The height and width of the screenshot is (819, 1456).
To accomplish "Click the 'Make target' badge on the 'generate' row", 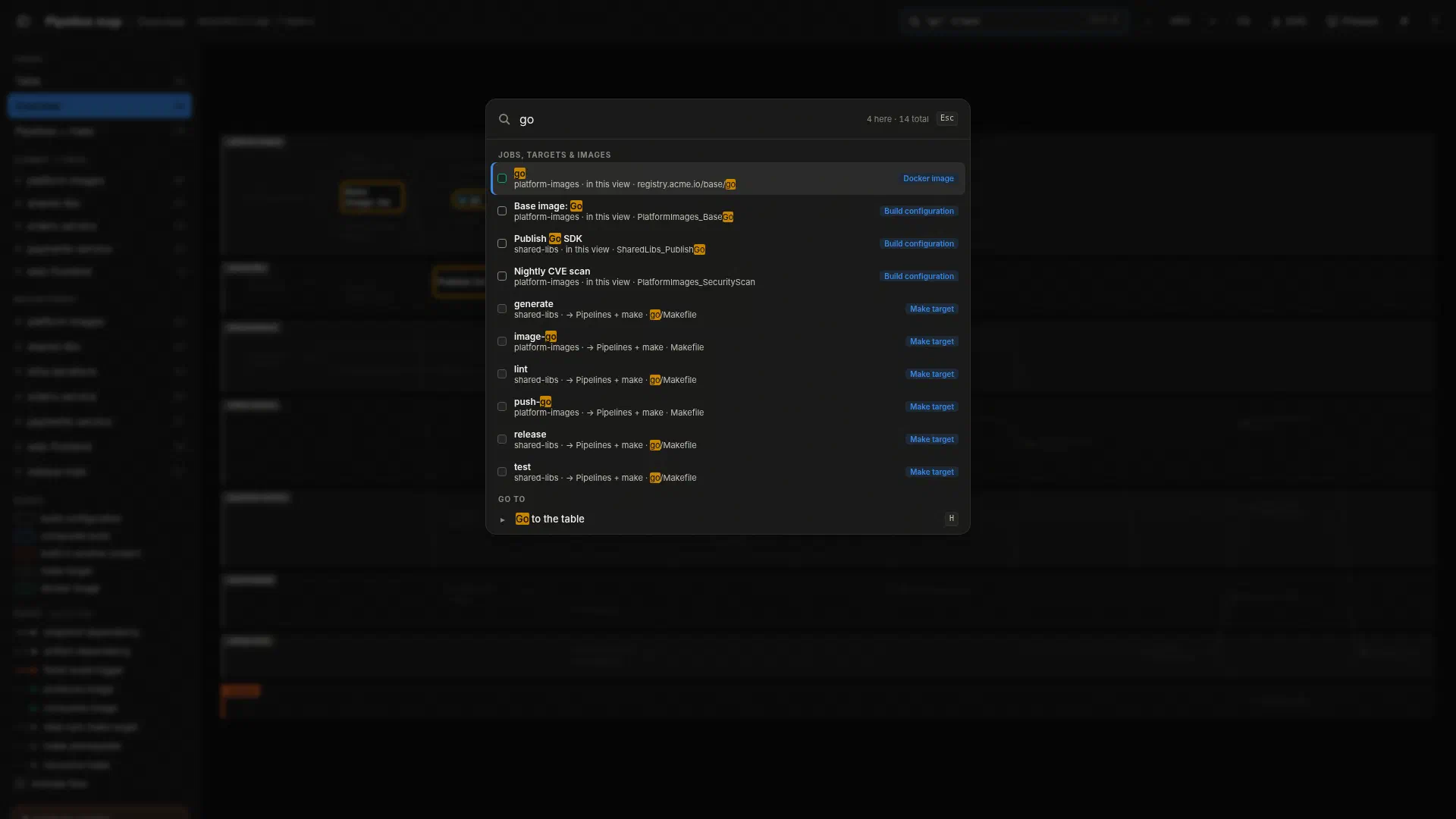I will pyautogui.click(x=931, y=309).
